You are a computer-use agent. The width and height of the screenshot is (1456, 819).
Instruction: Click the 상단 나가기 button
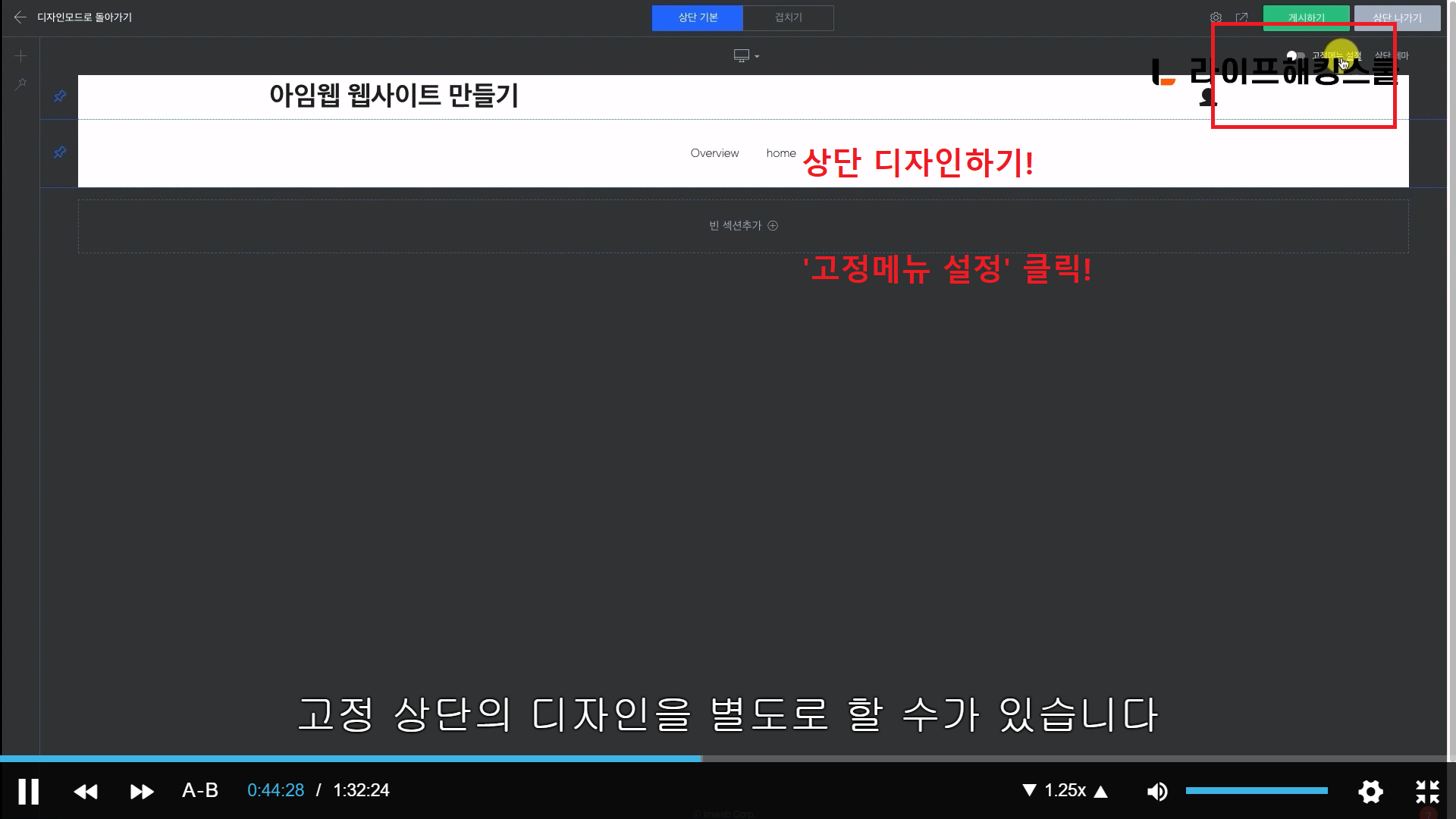click(x=1397, y=17)
